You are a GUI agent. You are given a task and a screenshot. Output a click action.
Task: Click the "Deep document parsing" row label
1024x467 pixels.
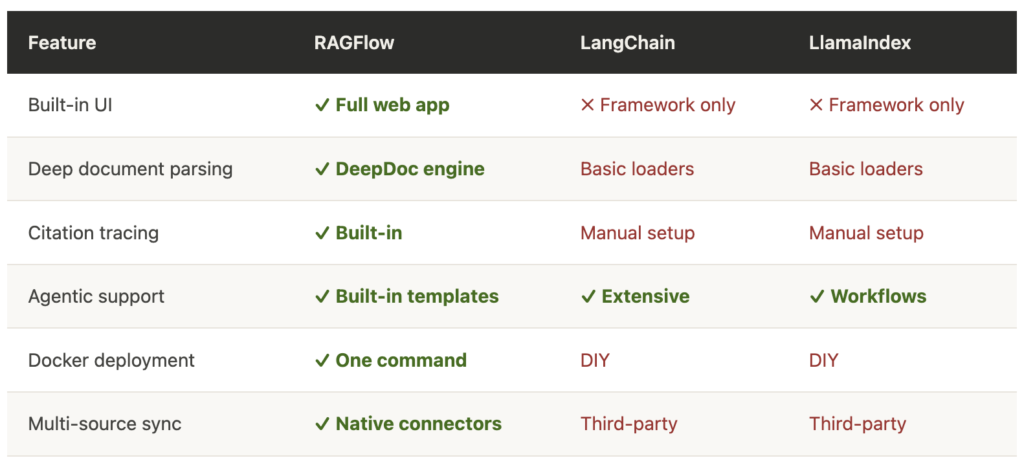[130, 169]
